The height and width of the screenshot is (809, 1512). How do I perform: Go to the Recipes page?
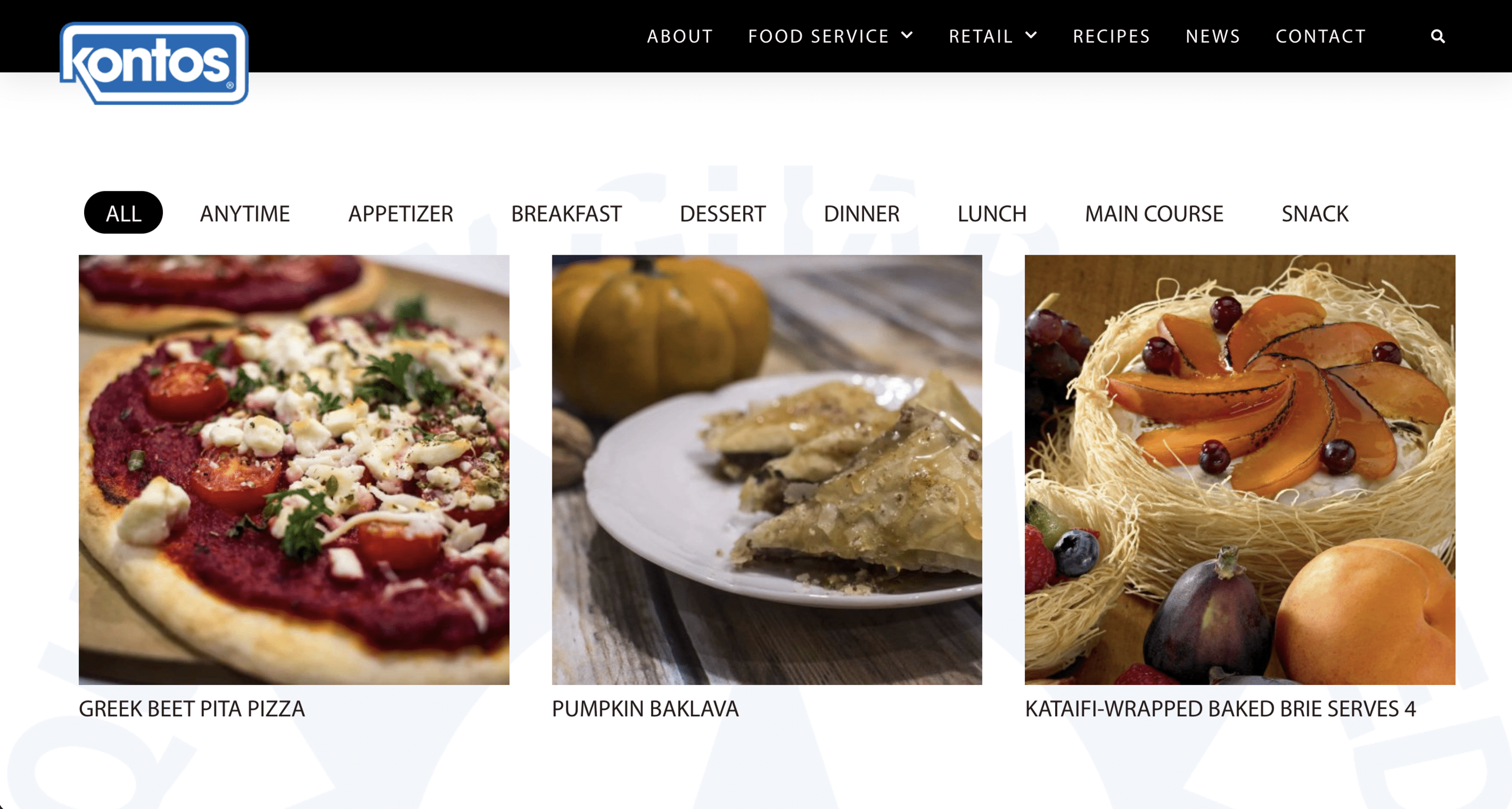click(x=1111, y=36)
